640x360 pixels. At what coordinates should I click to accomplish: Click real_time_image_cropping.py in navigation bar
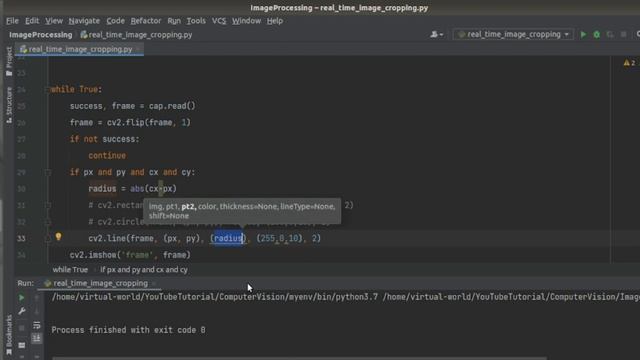coord(136,35)
